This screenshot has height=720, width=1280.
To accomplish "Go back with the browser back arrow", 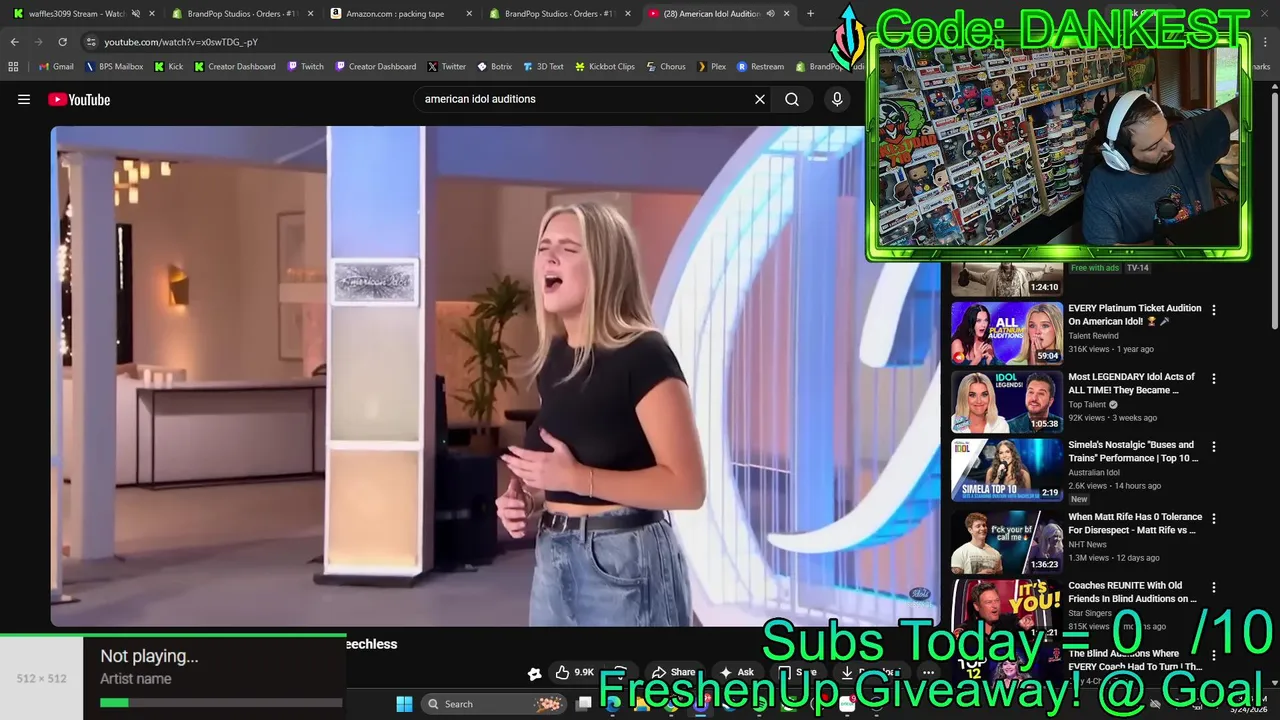I will point(14,42).
